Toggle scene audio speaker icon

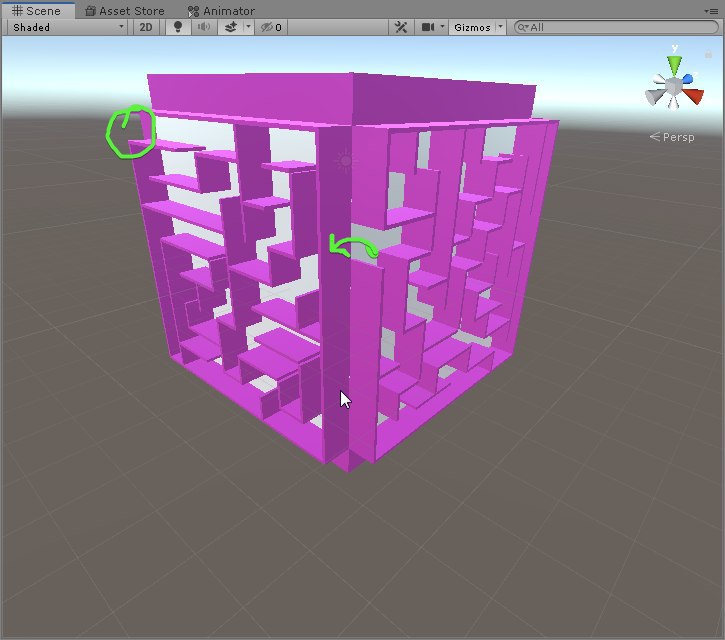[x=203, y=27]
